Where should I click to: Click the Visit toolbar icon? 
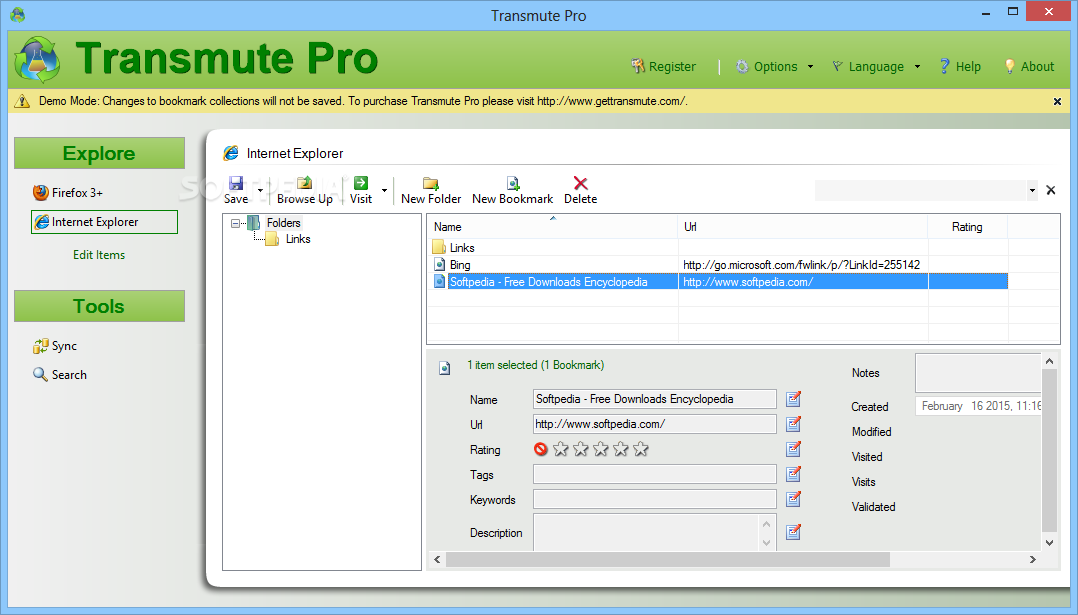(x=361, y=183)
